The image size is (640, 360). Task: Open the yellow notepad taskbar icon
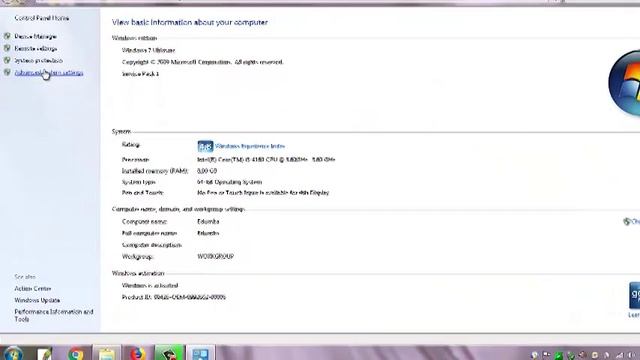pyautogui.click(x=107, y=353)
